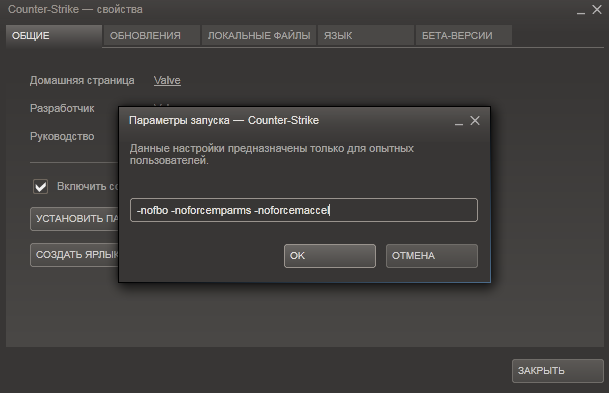Click the expert-users warning text

[x=272, y=154]
